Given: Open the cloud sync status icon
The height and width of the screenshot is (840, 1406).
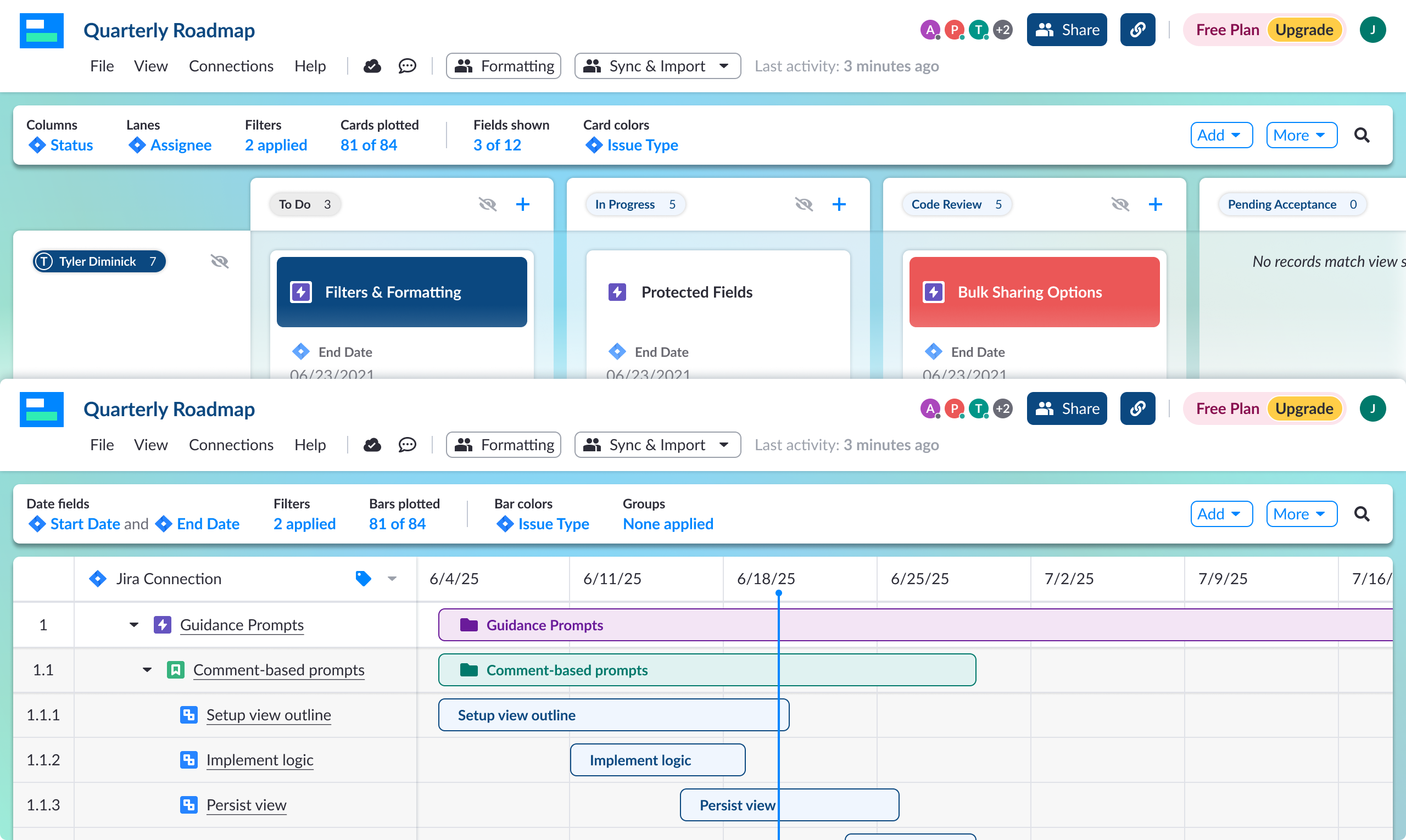Looking at the screenshot, I should coord(371,66).
